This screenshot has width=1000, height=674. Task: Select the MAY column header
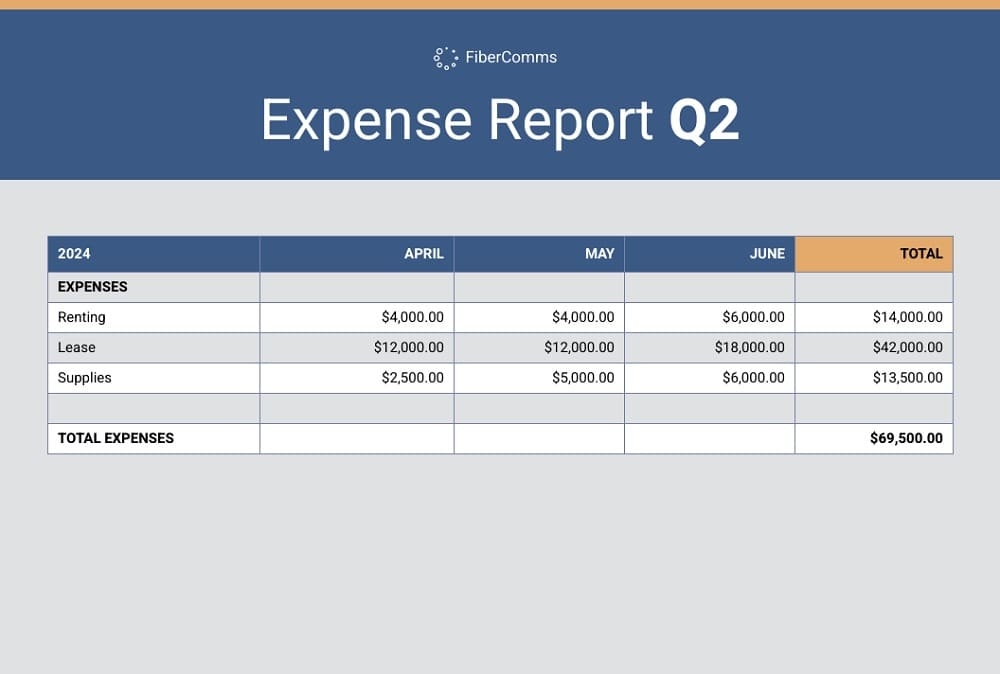[599, 254]
